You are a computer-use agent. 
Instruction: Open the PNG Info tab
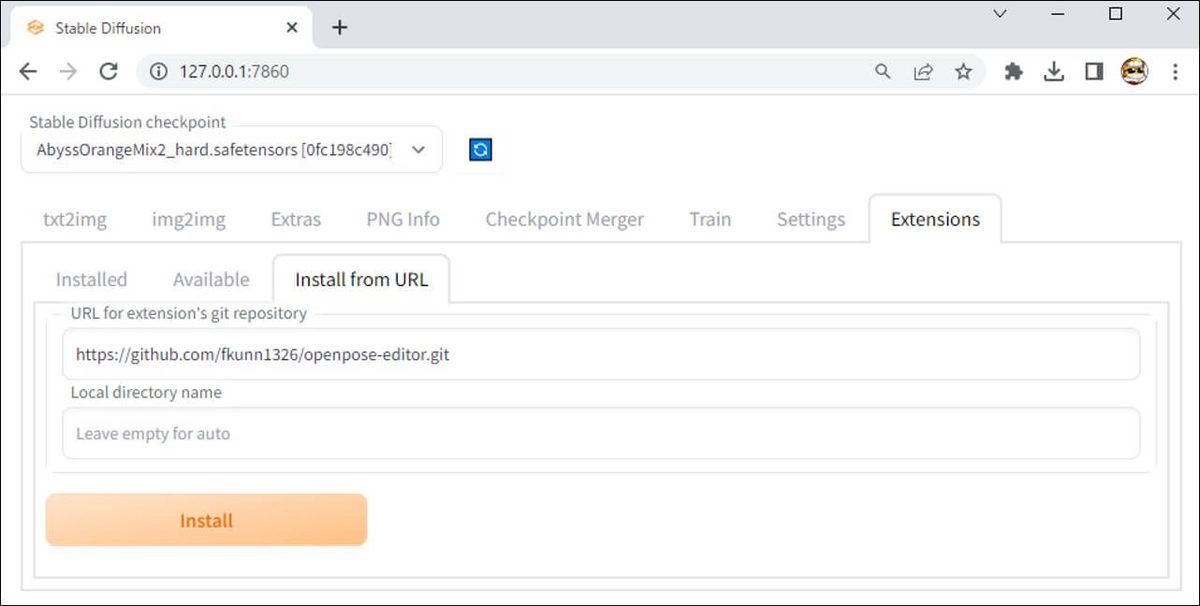pyautogui.click(x=403, y=219)
